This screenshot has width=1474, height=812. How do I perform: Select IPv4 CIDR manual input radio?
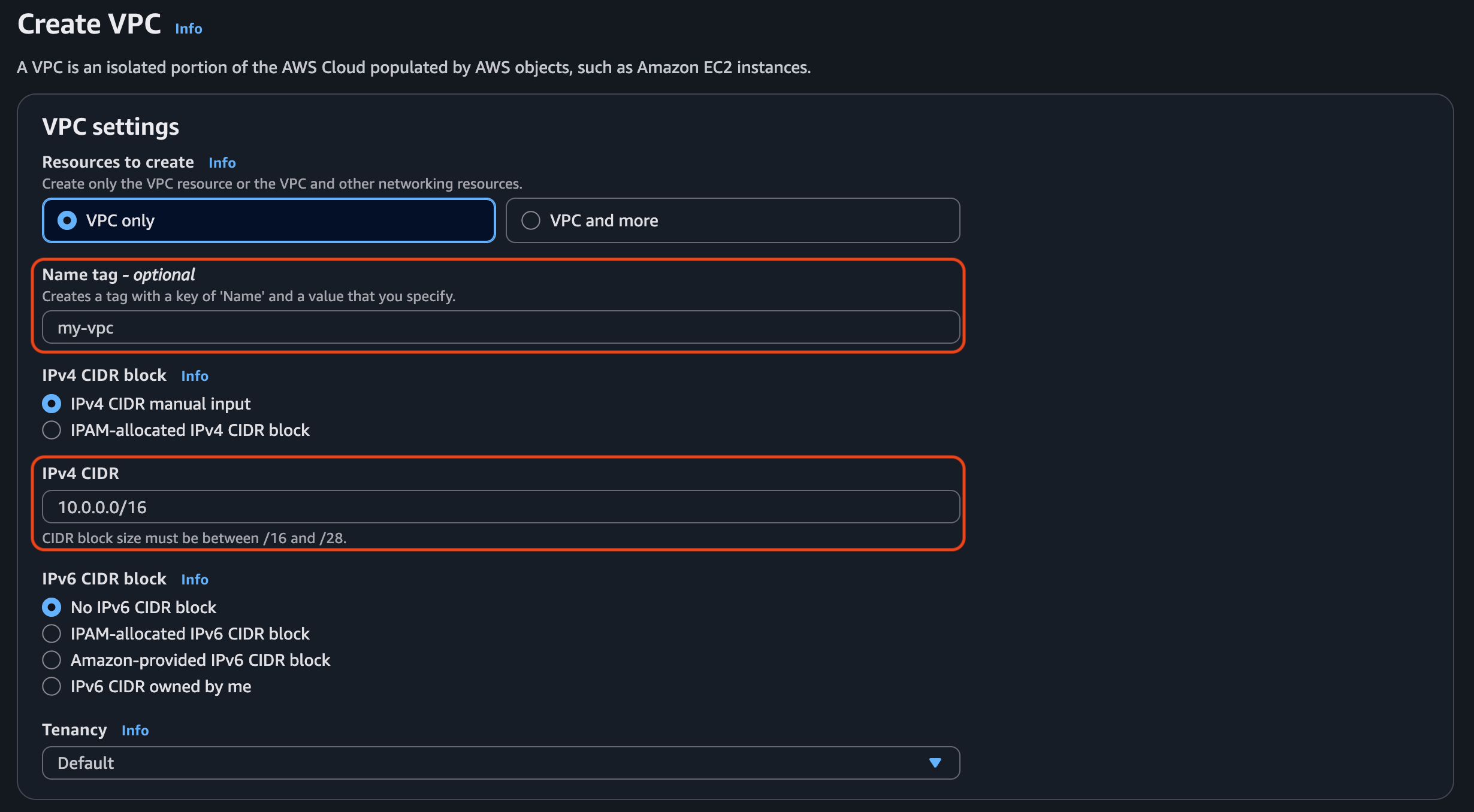pos(52,404)
